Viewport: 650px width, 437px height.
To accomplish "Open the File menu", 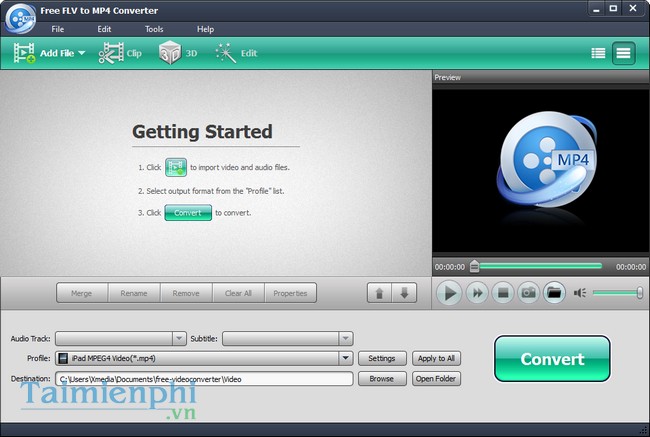I will pyautogui.click(x=58, y=29).
